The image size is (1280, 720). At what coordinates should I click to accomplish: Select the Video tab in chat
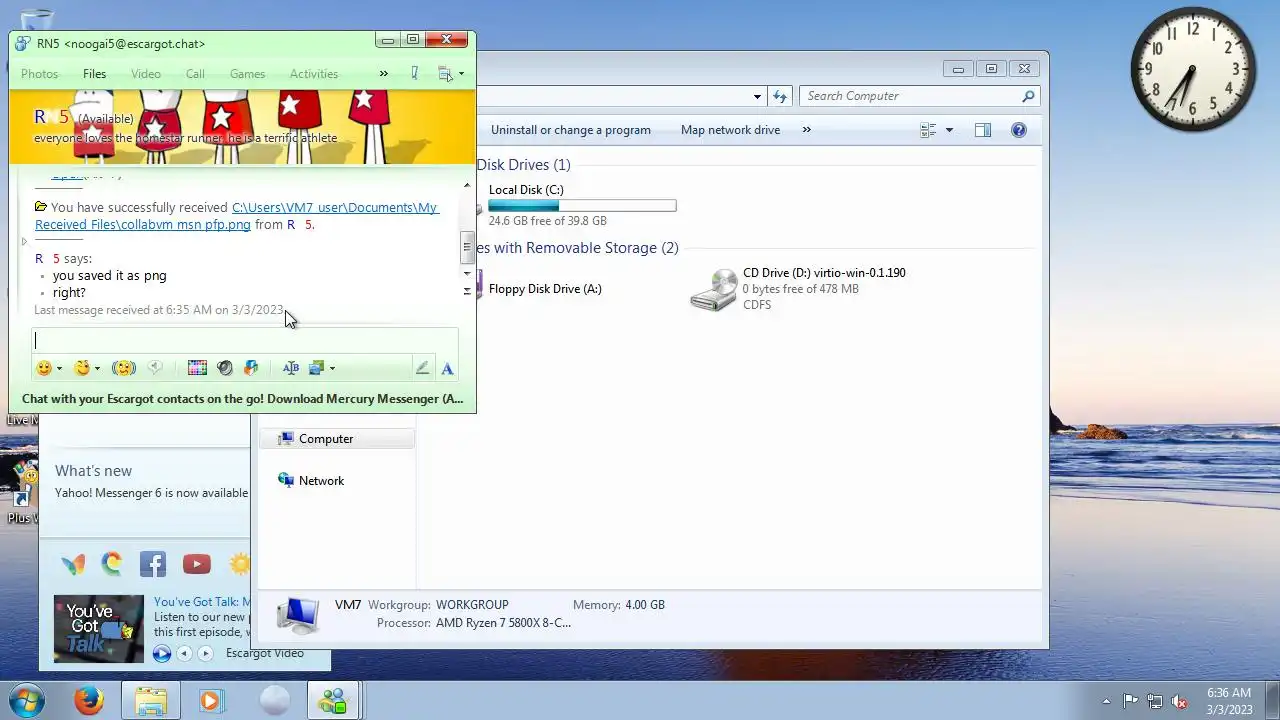coord(145,74)
